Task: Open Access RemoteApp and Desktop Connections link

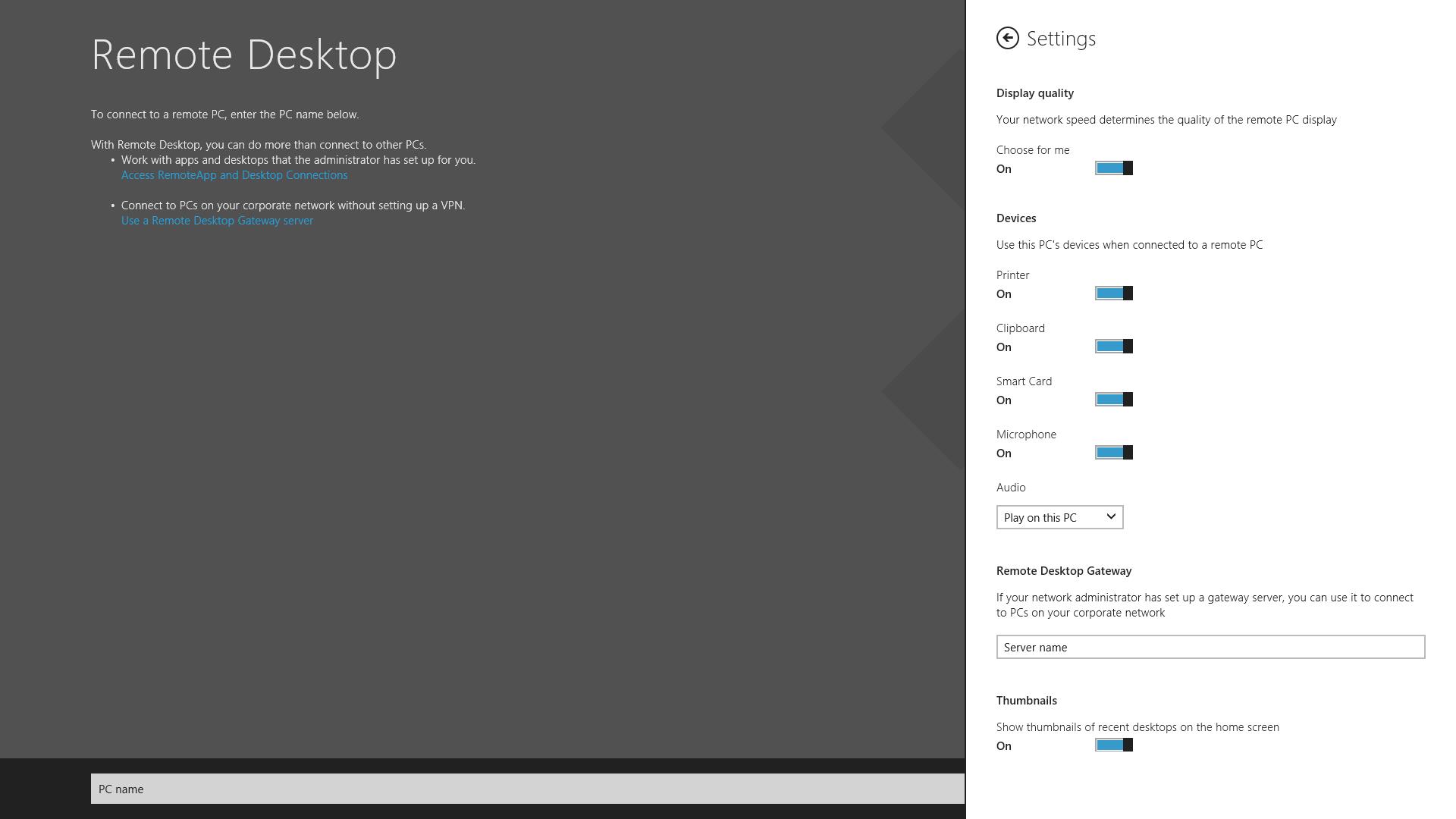Action: [x=234, y=175]
